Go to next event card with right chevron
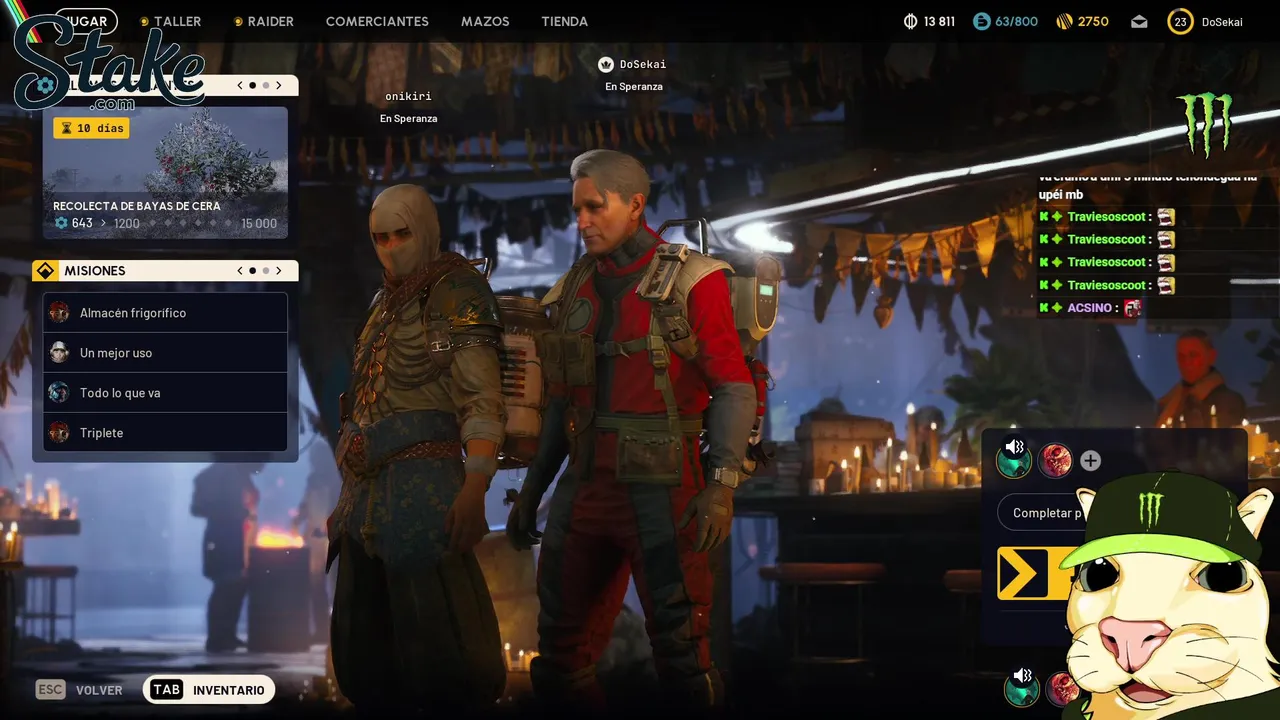This screenshot has height=720, width=1280. click(x=279, y=86)
